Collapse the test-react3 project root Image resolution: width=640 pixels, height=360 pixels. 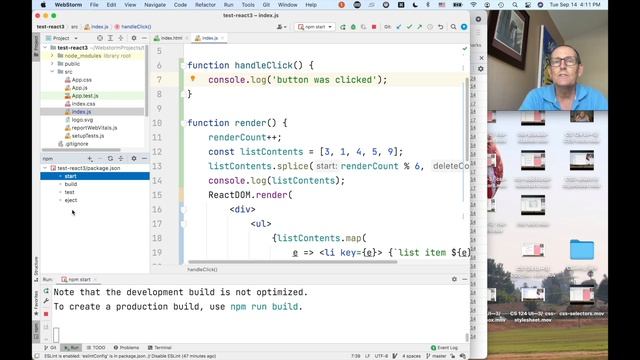[45, 48]
